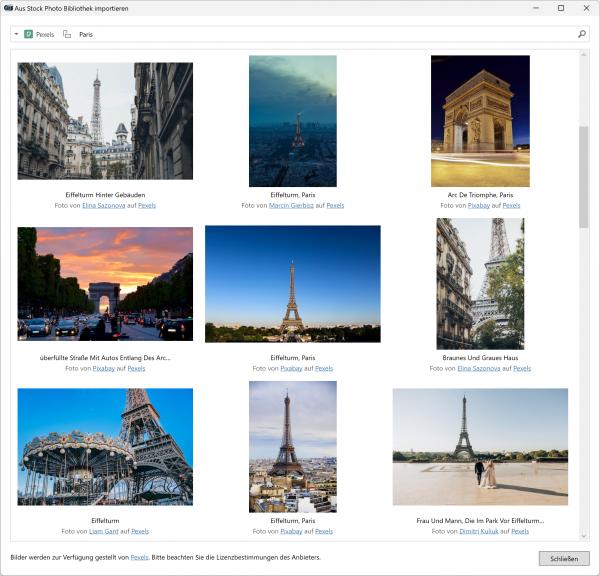Select the sunset street Arc de Triomphe photo

pos(105,283)
